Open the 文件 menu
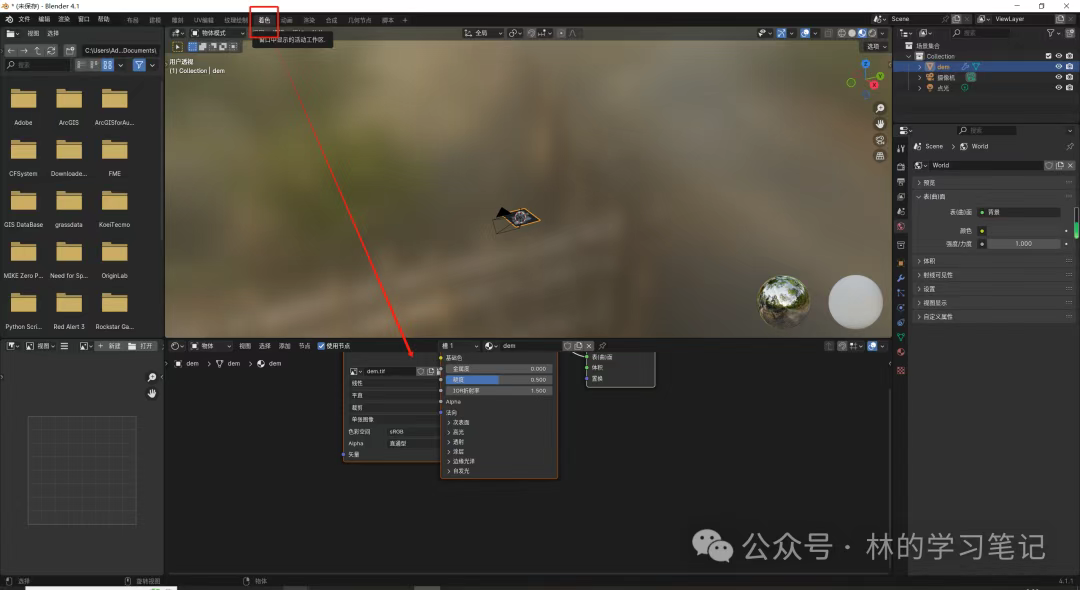This screenshot has height=590, width=1080. pyautogui.click(x=23, y=19)
